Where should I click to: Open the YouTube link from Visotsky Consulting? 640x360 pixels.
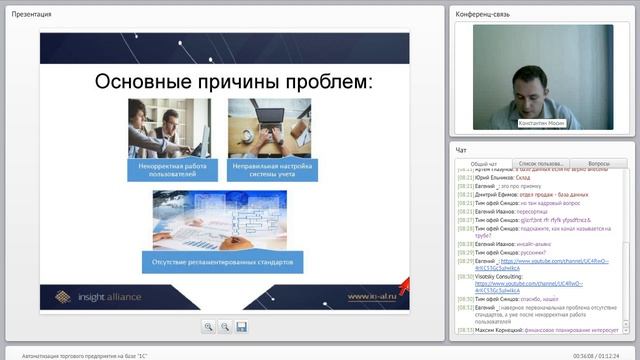(529, 287)
